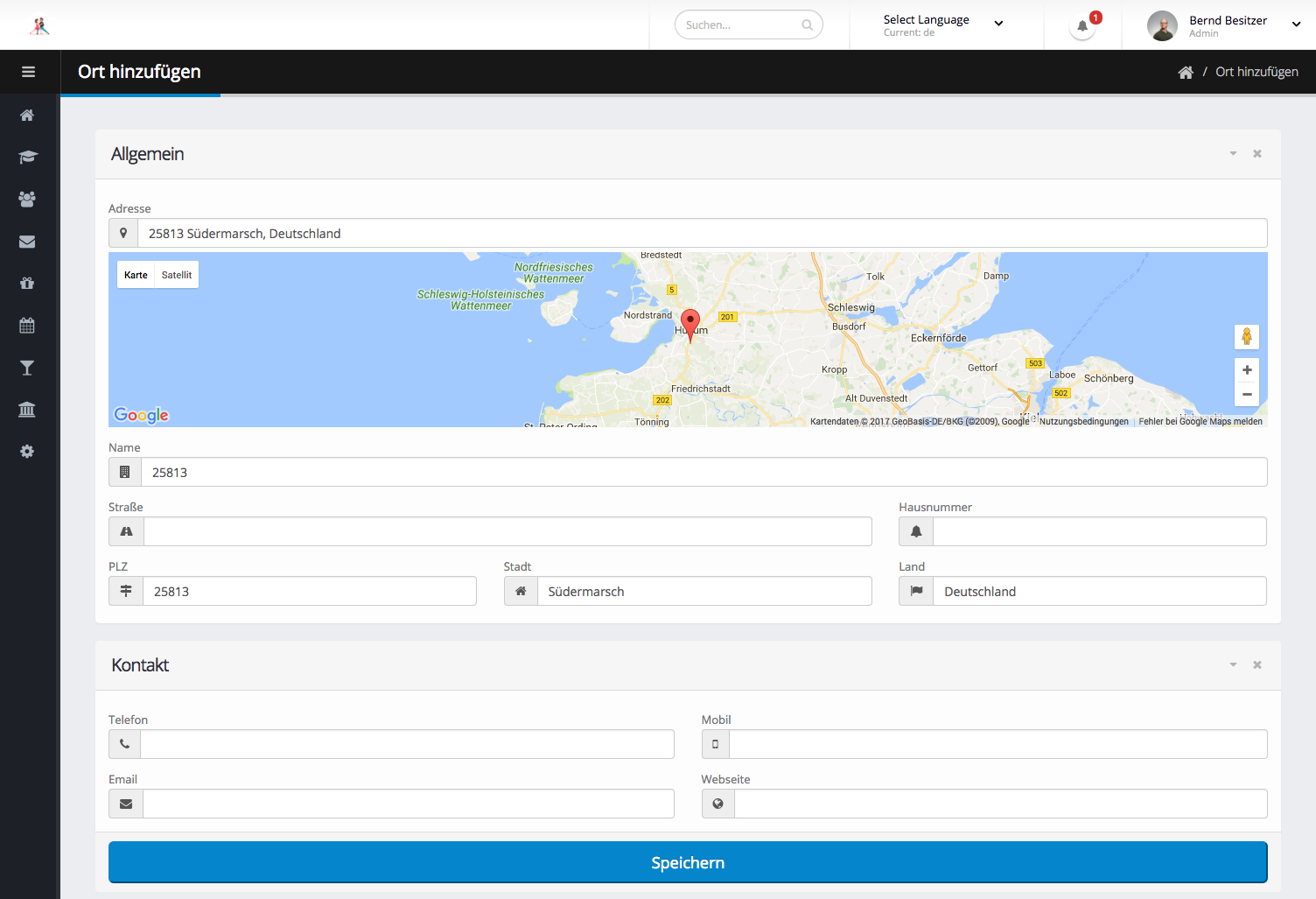
Task: Switch map to Satellit view
Action: pos(177,275)
